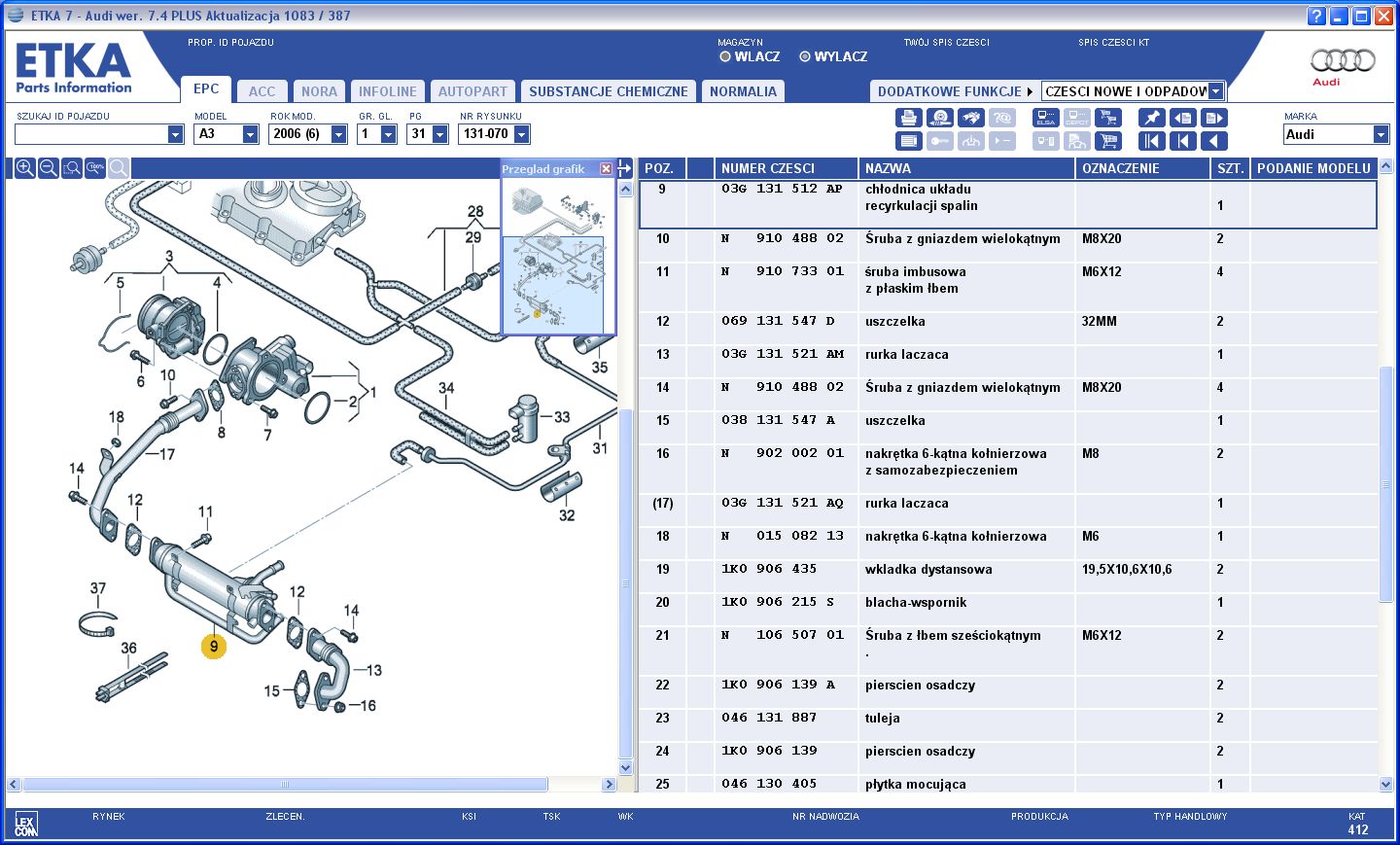The height and width of the screenshot is (845, 1400).
Task: Switch to the INFOLINE tab
Action: point(387,91)
